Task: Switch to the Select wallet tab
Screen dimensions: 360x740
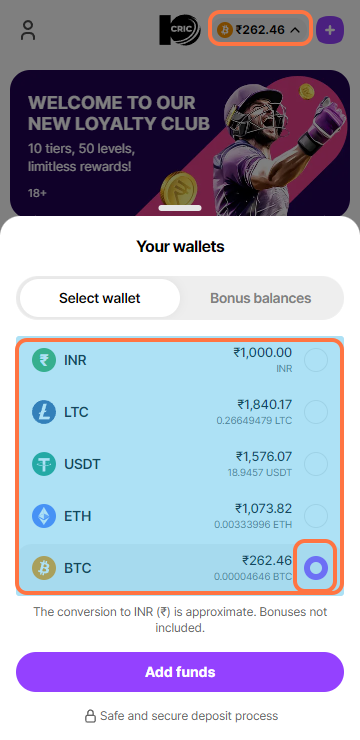Action: tap(100, 298)
